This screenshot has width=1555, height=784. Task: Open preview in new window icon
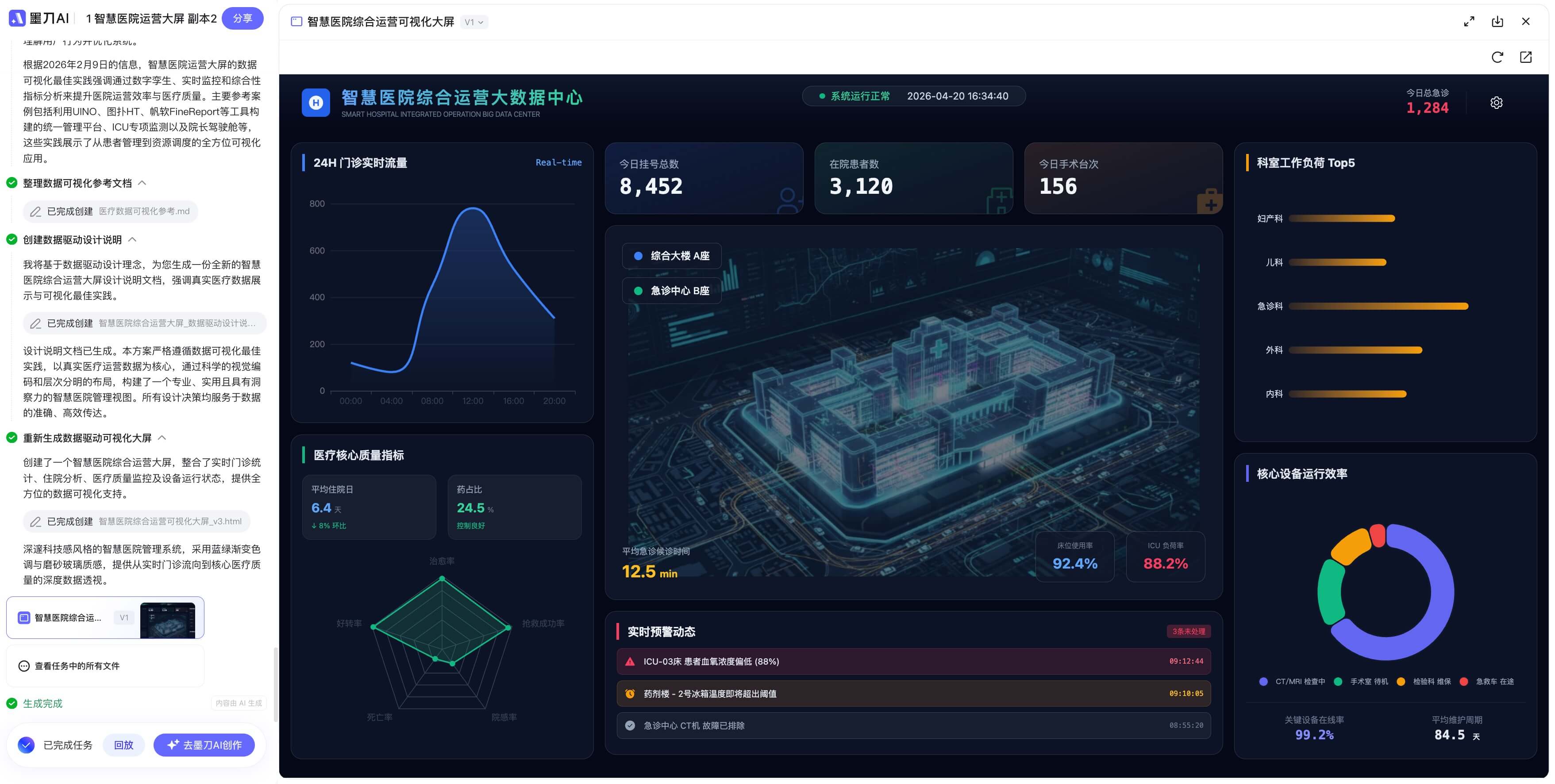coord(1525,58)
